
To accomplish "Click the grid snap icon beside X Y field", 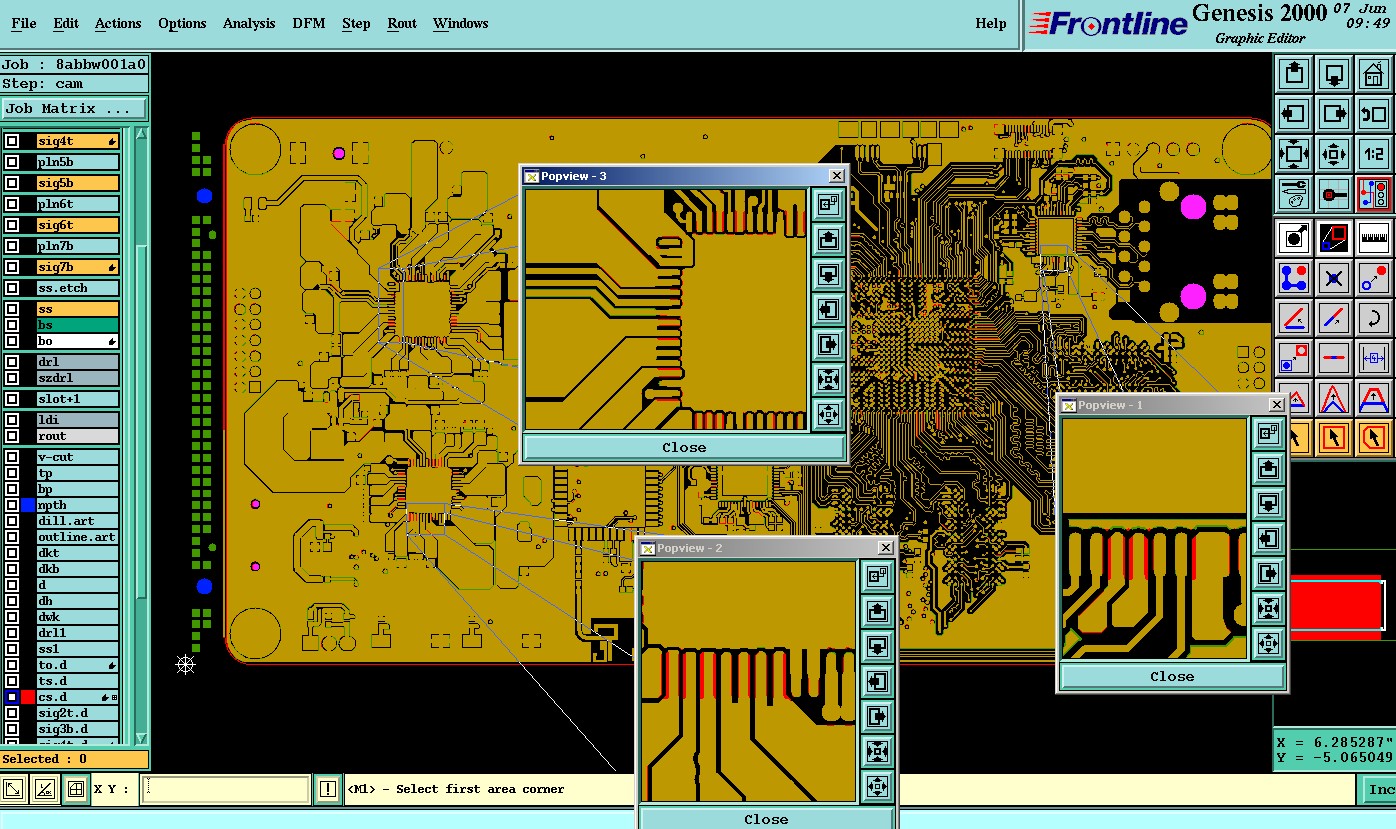I will pos(75,789).
